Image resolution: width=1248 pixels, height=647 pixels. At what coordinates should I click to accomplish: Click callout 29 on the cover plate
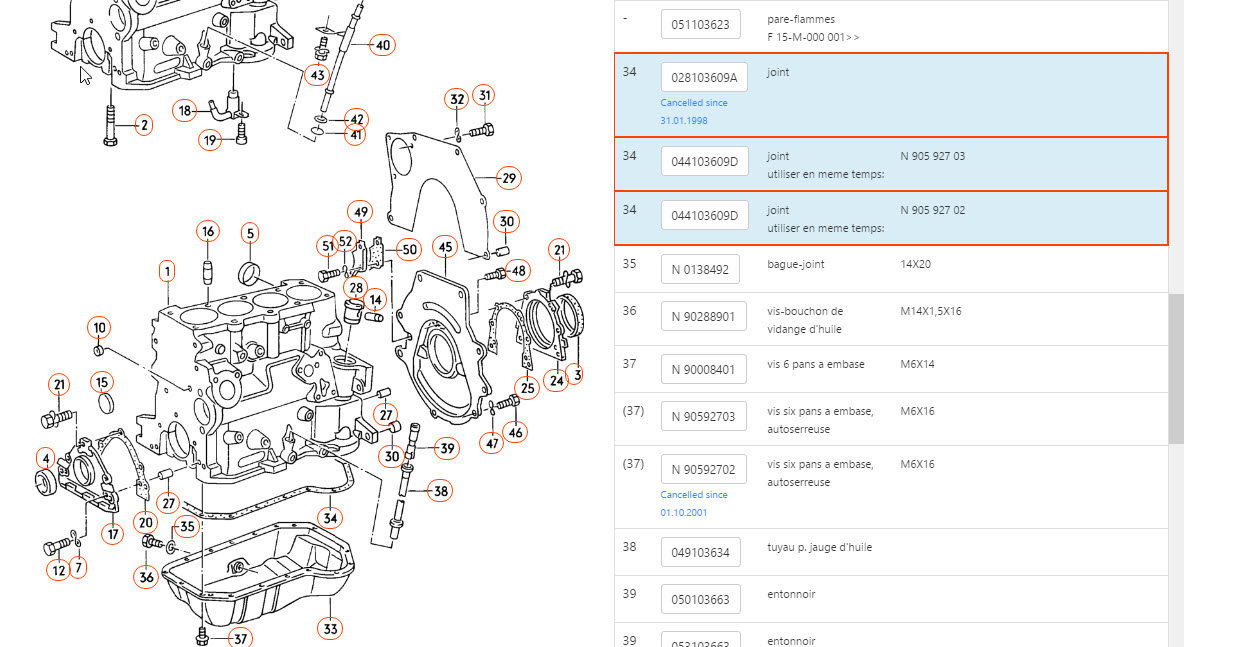coord(508,178)
